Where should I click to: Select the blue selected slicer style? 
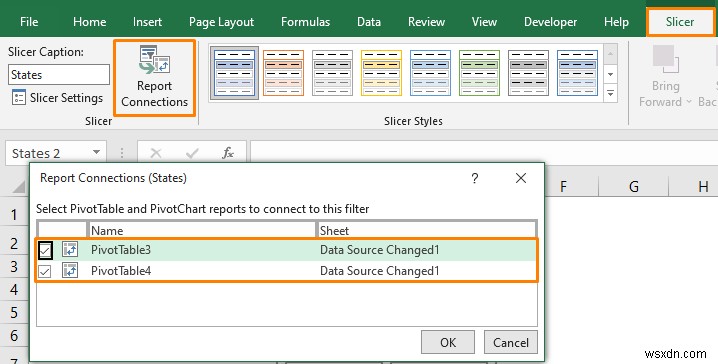(234, 73)
